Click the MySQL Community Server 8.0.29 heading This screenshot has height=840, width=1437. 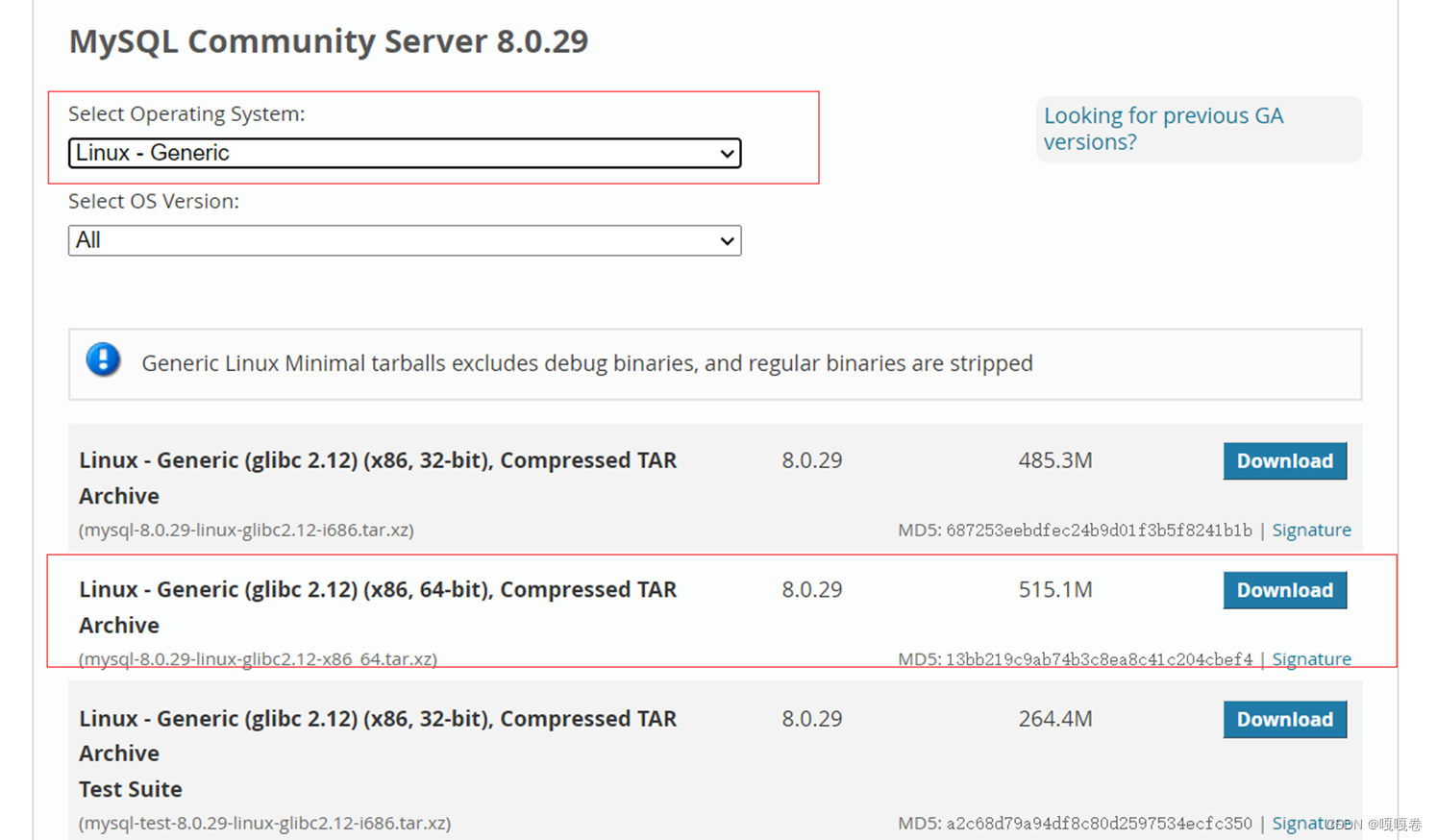pyautogui.click(x=329, y=41)
